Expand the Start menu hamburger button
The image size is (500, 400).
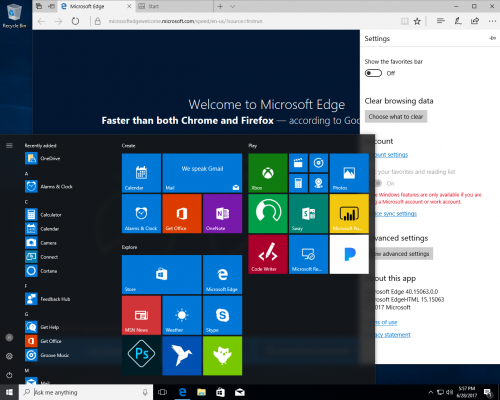9,145
